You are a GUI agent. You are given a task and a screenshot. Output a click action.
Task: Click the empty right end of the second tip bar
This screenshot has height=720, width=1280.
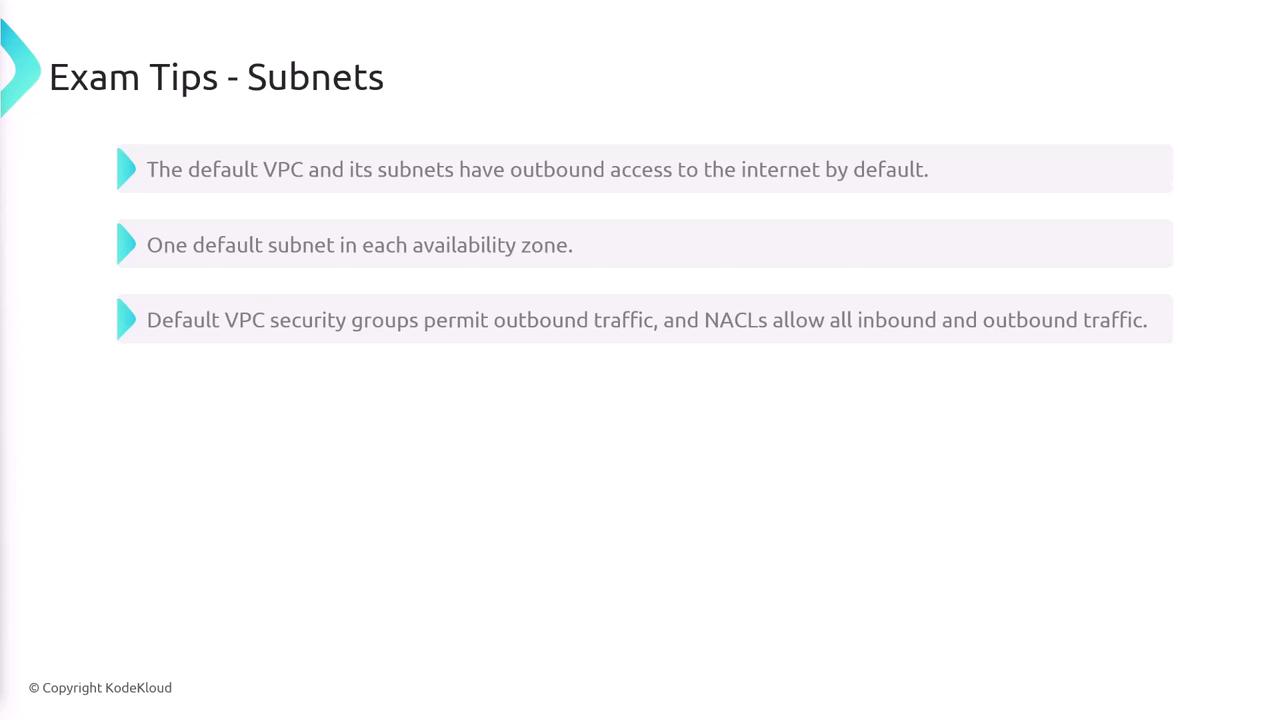[x=1000, y=244]
